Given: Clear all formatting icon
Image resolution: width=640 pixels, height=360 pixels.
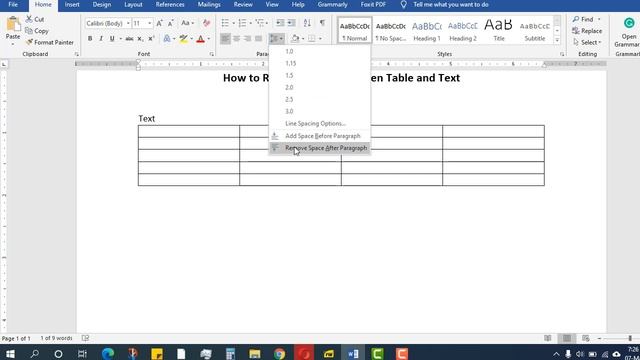Looking at the screenshot, I should point(207,23).
